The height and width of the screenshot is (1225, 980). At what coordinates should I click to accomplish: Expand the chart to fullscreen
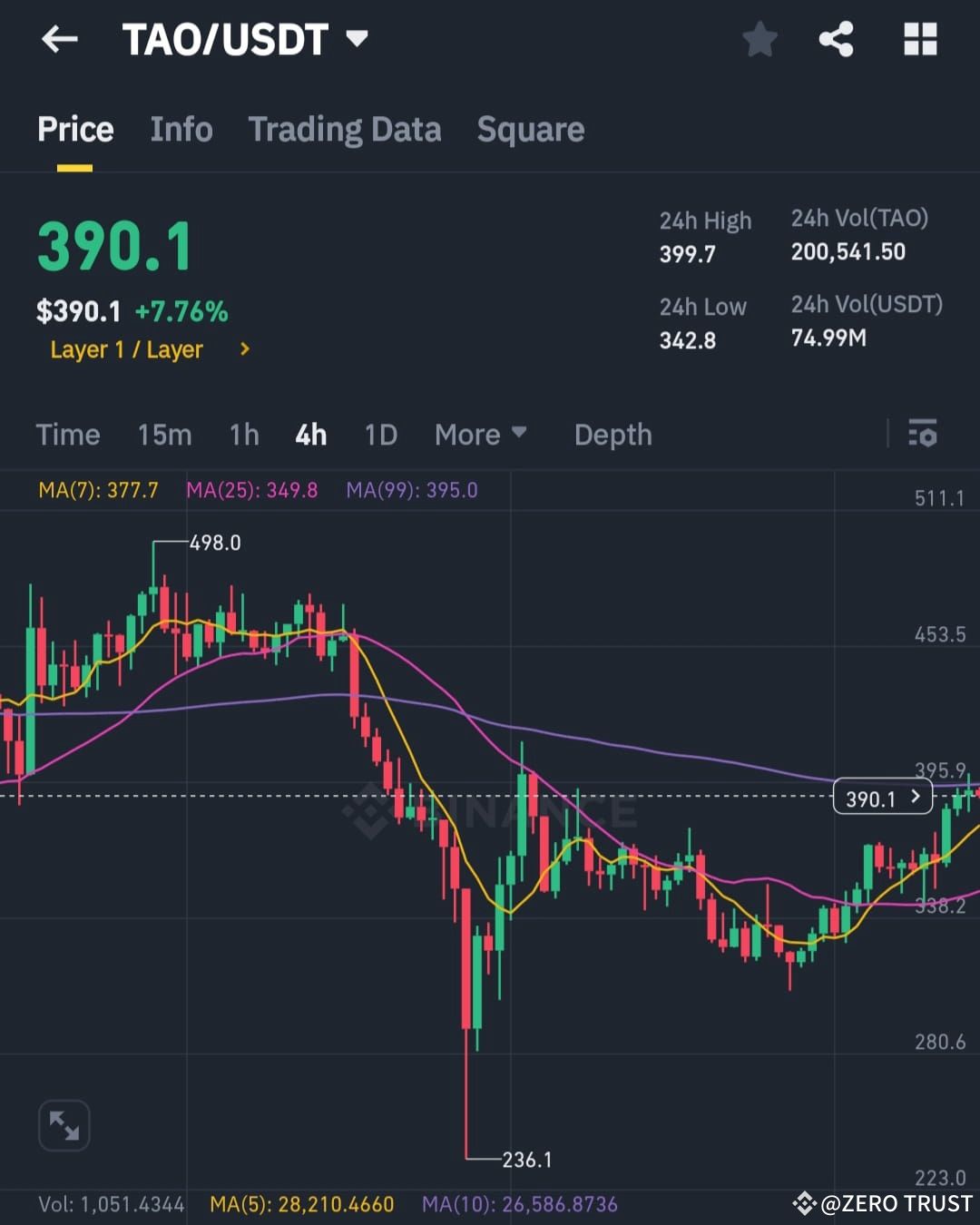point(64,1124)
